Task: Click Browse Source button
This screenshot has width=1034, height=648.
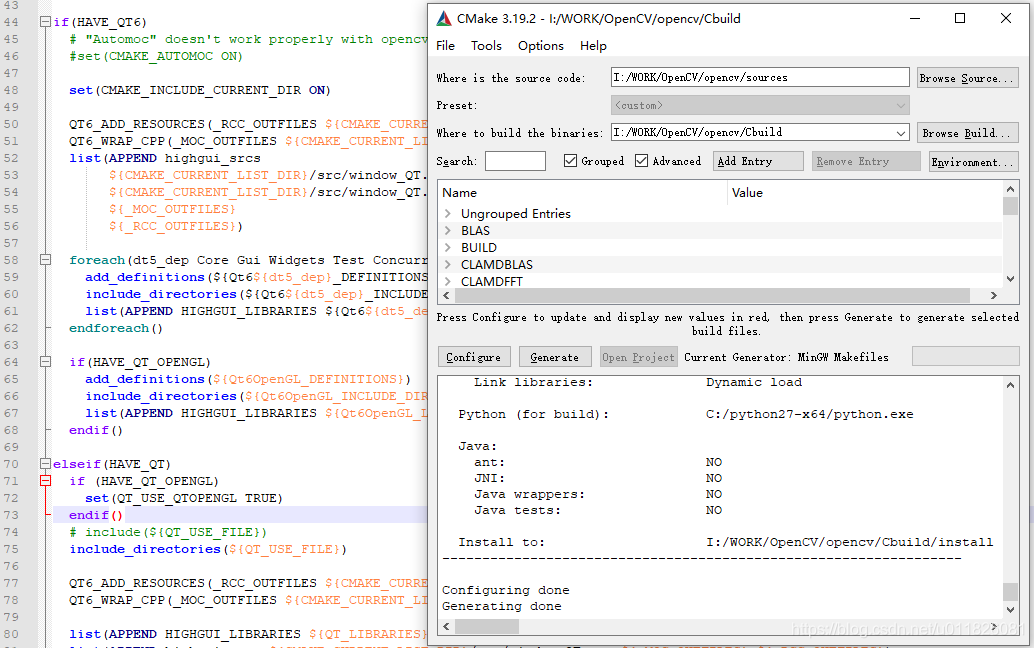Action: point(966,78)
